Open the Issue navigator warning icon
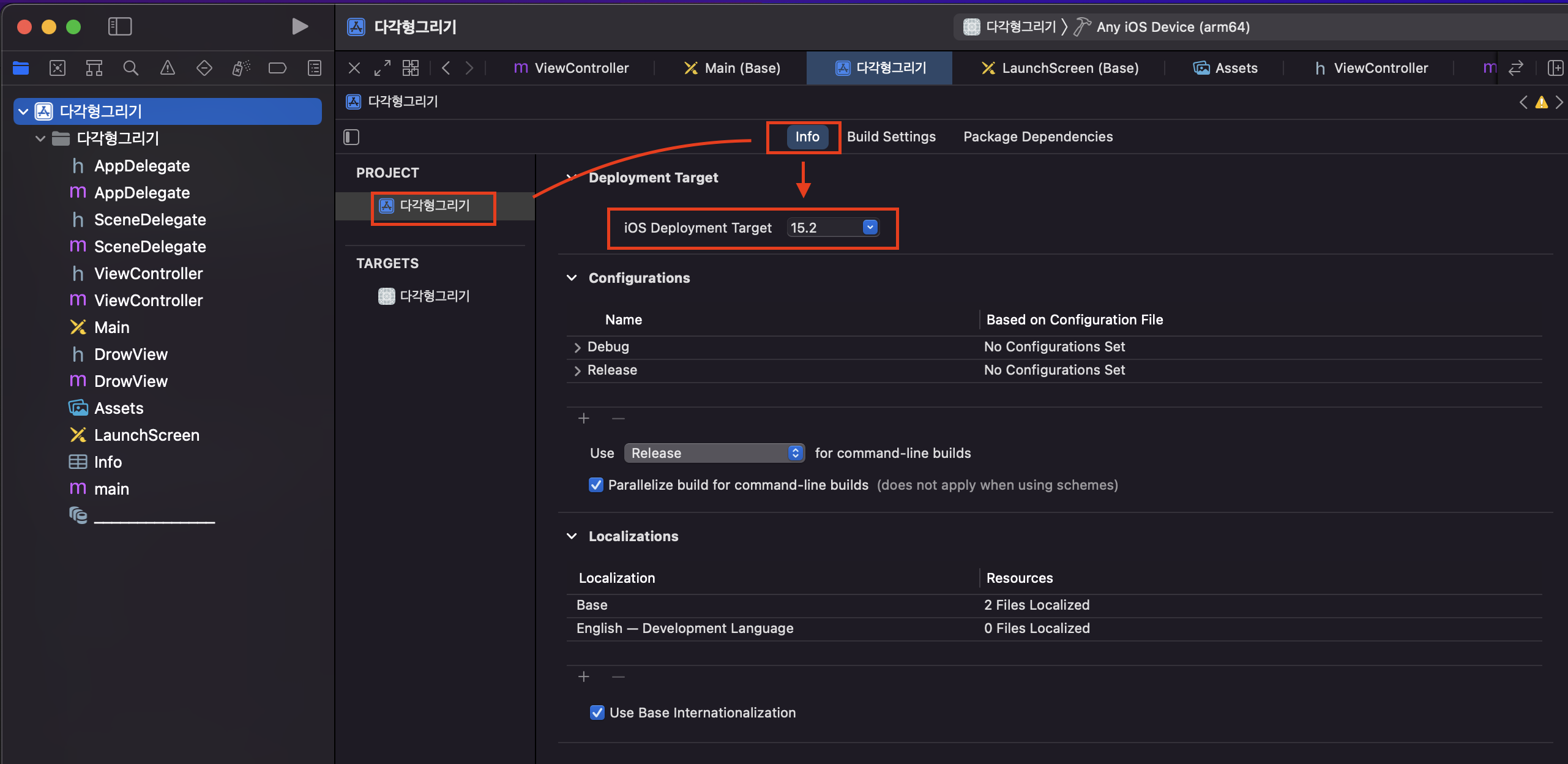1568x764 pixels. 167,68
